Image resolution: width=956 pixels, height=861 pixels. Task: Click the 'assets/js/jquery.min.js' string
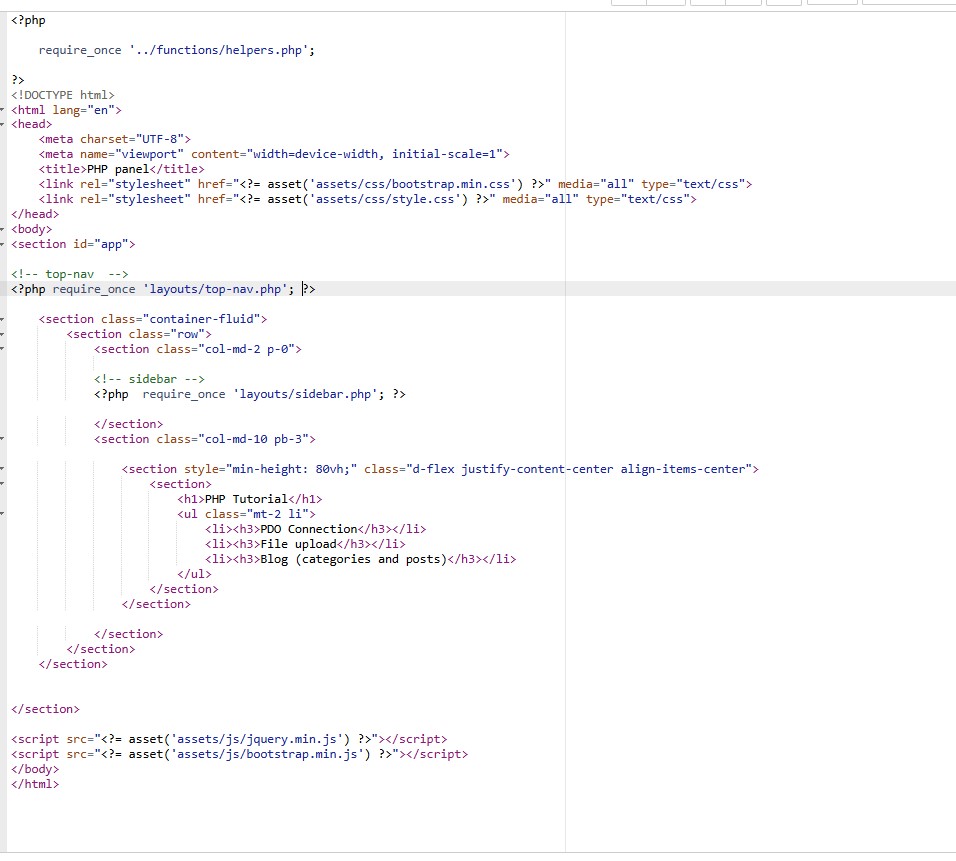coord(257,740)
